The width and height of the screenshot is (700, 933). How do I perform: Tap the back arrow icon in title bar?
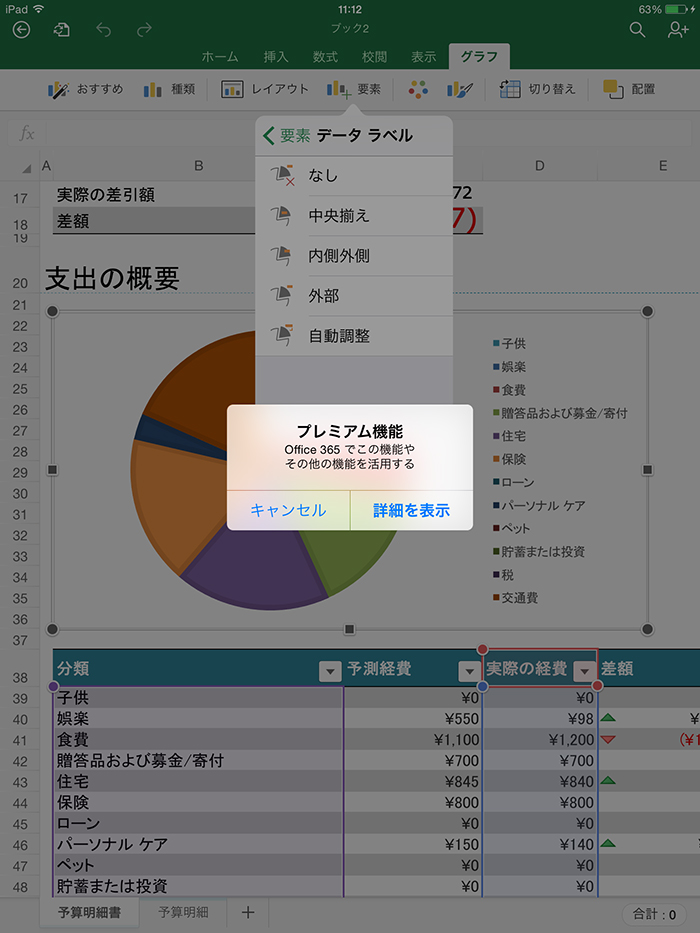coord(21,30)
